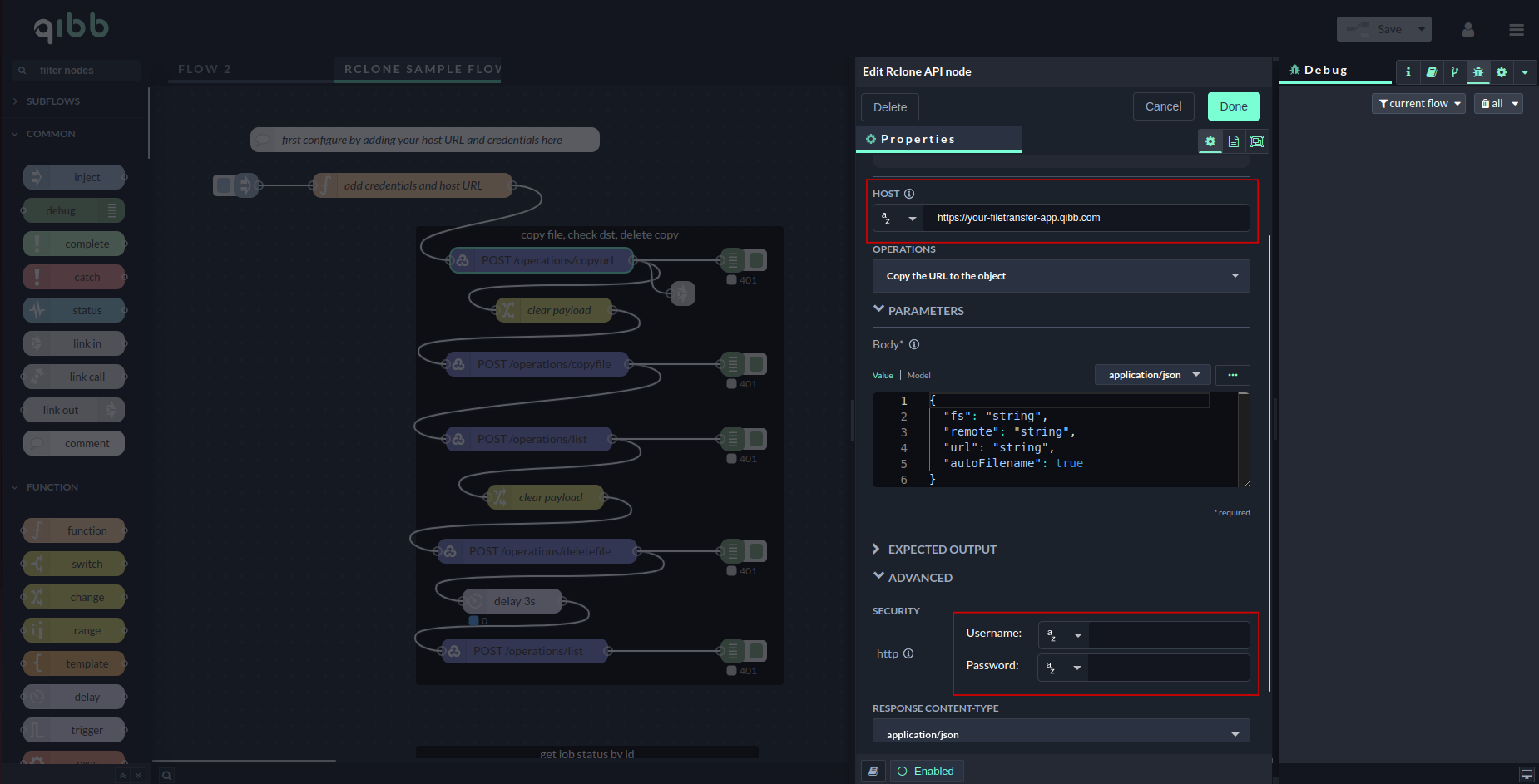Open Response Content-Type dropdown
Screen dimensions: 1539x784
(1061, 734)
